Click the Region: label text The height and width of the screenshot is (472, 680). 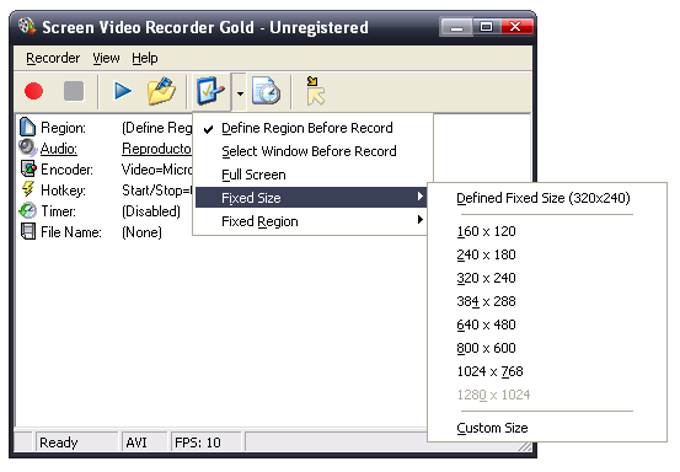(x=63, y=128)
